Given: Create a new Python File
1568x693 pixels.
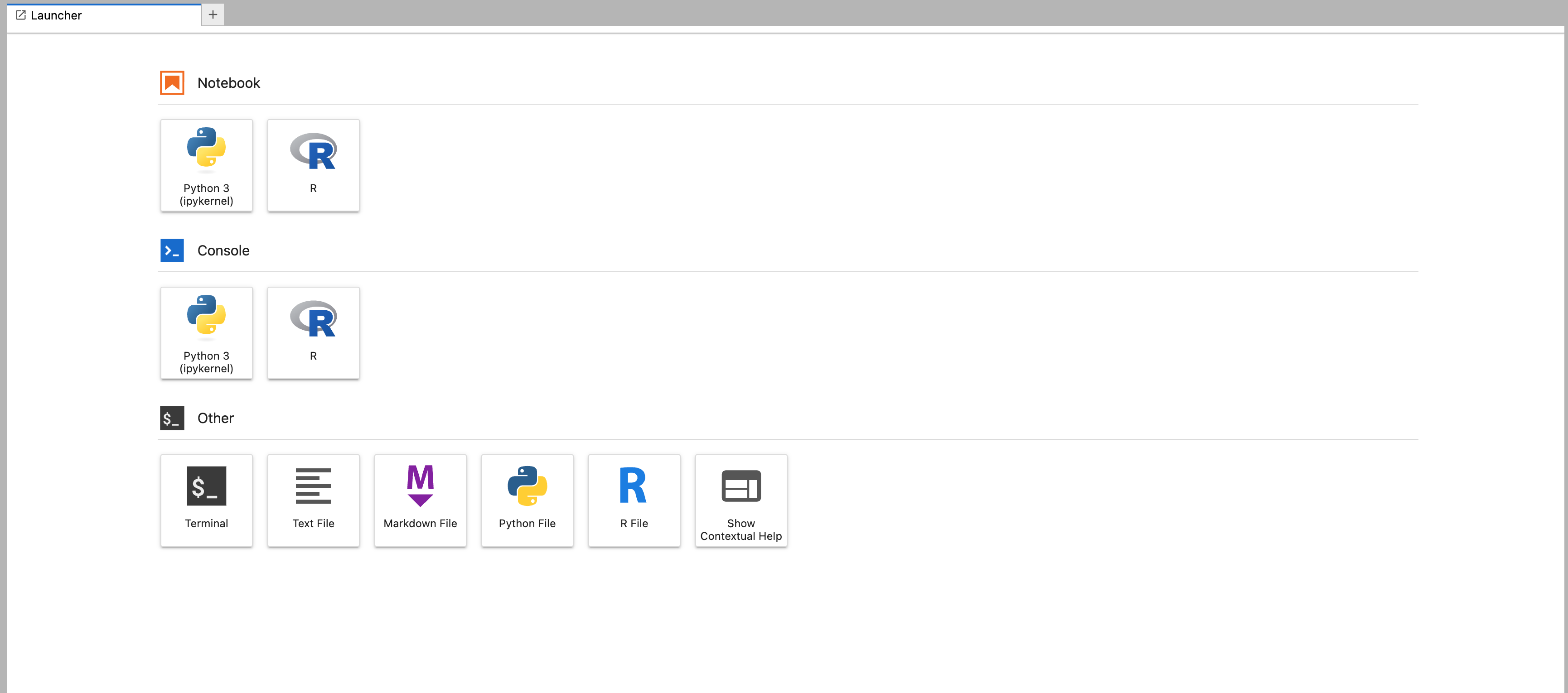Looking at the screenshot, I should tap(527, 500).
